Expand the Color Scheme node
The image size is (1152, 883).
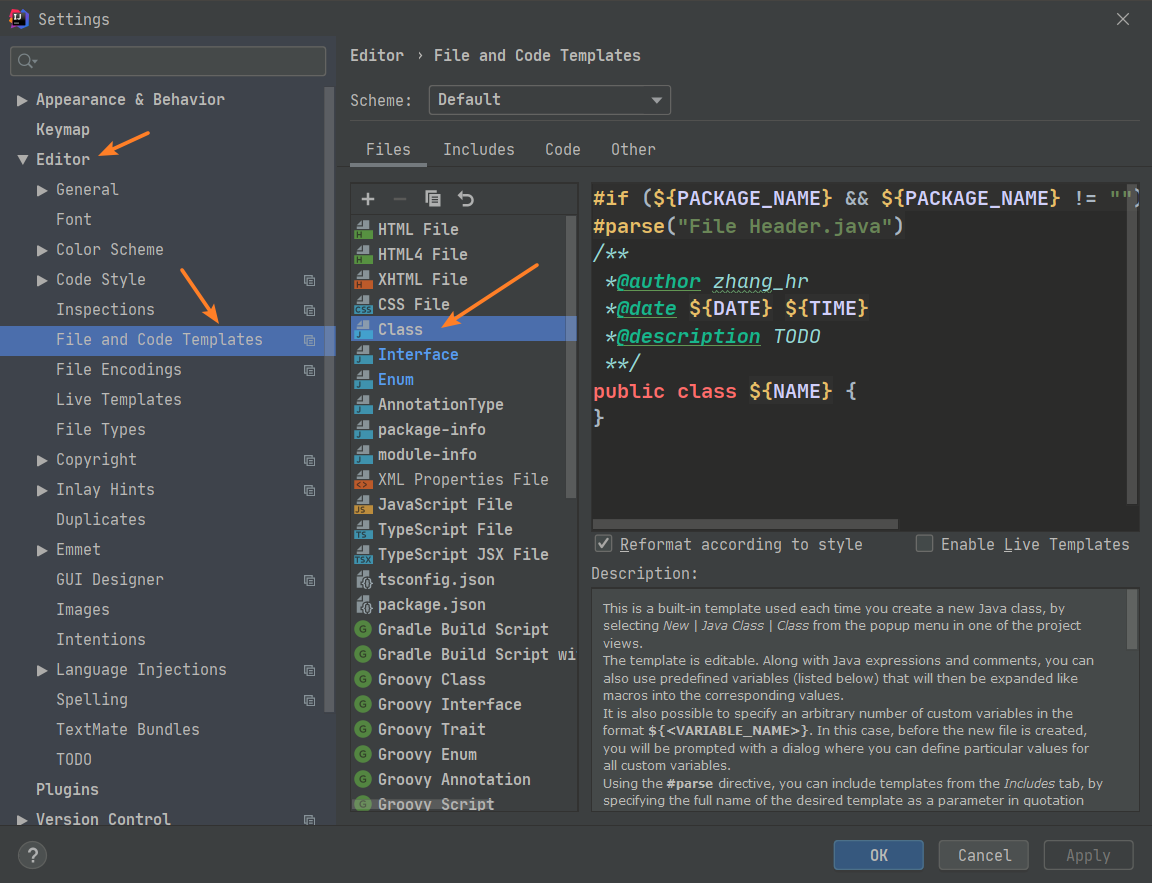pos(42,251)
